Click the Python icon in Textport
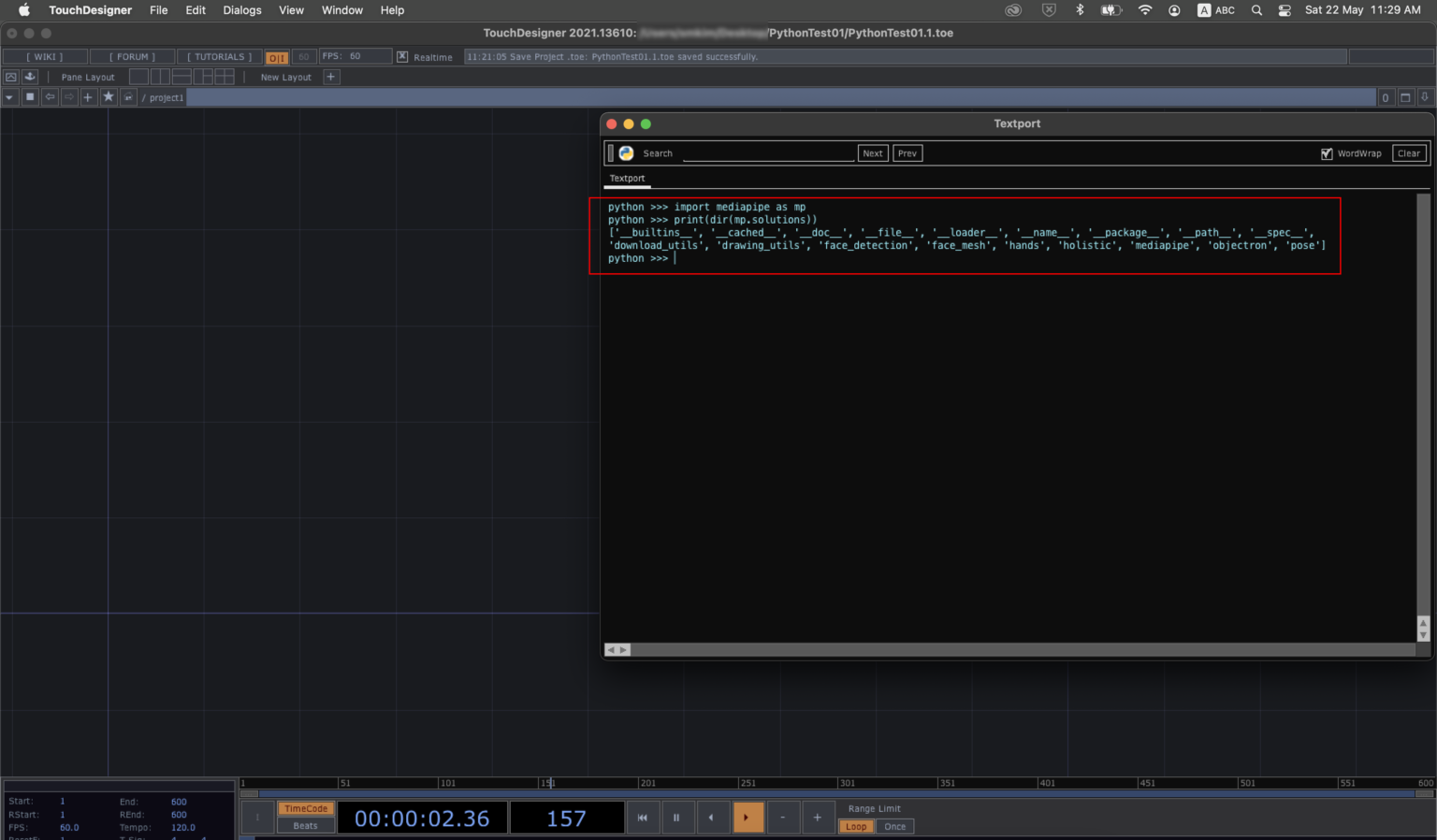Image resolution: width=1437 pixels, height=840 pixels. pos(626,153)
